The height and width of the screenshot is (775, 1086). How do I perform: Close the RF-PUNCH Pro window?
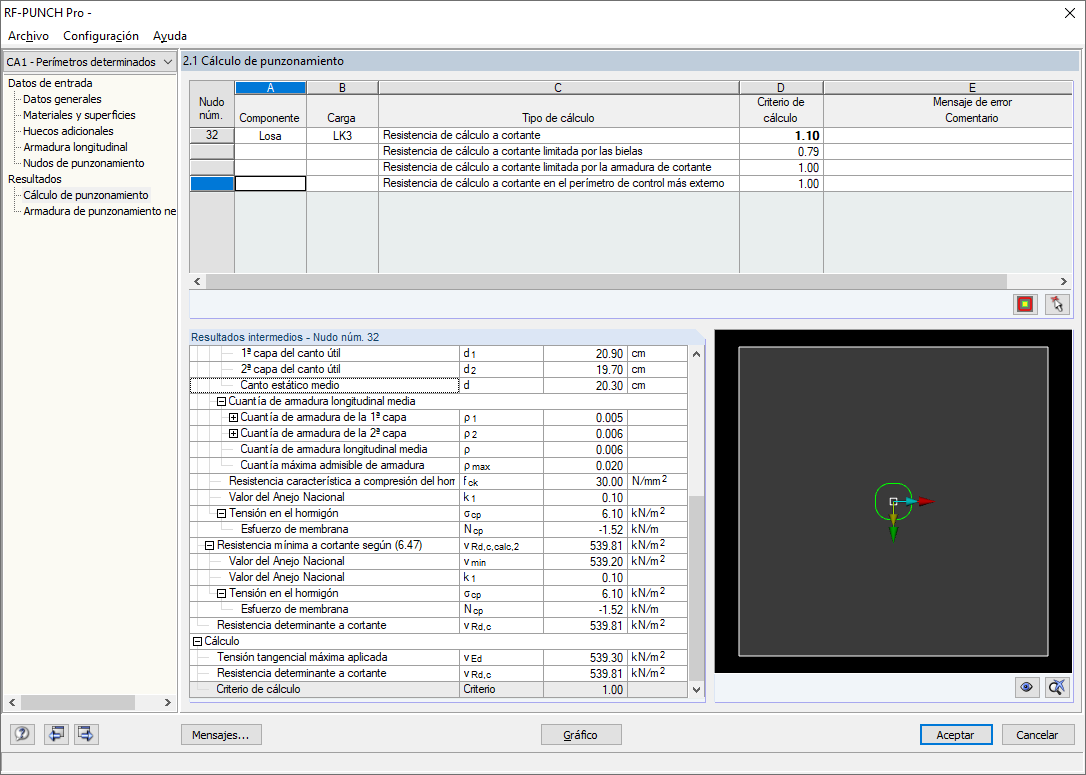click(1069, 13)
